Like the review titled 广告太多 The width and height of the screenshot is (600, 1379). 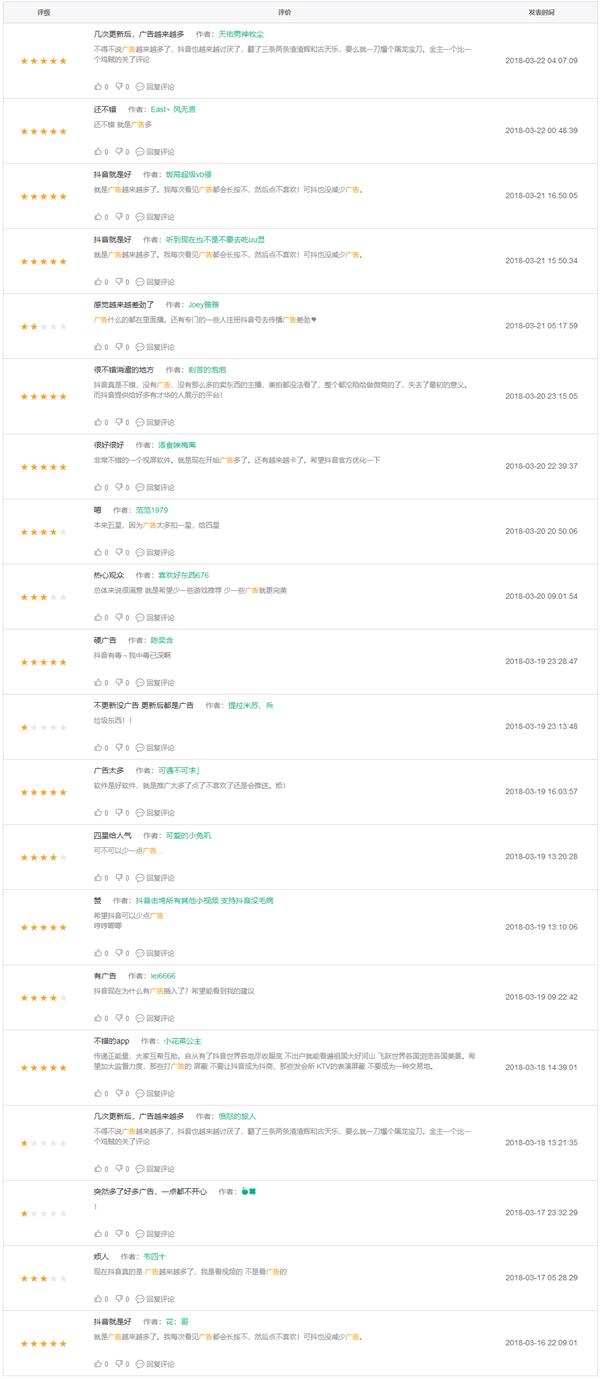pyautogui.click(x=98, y=812)
